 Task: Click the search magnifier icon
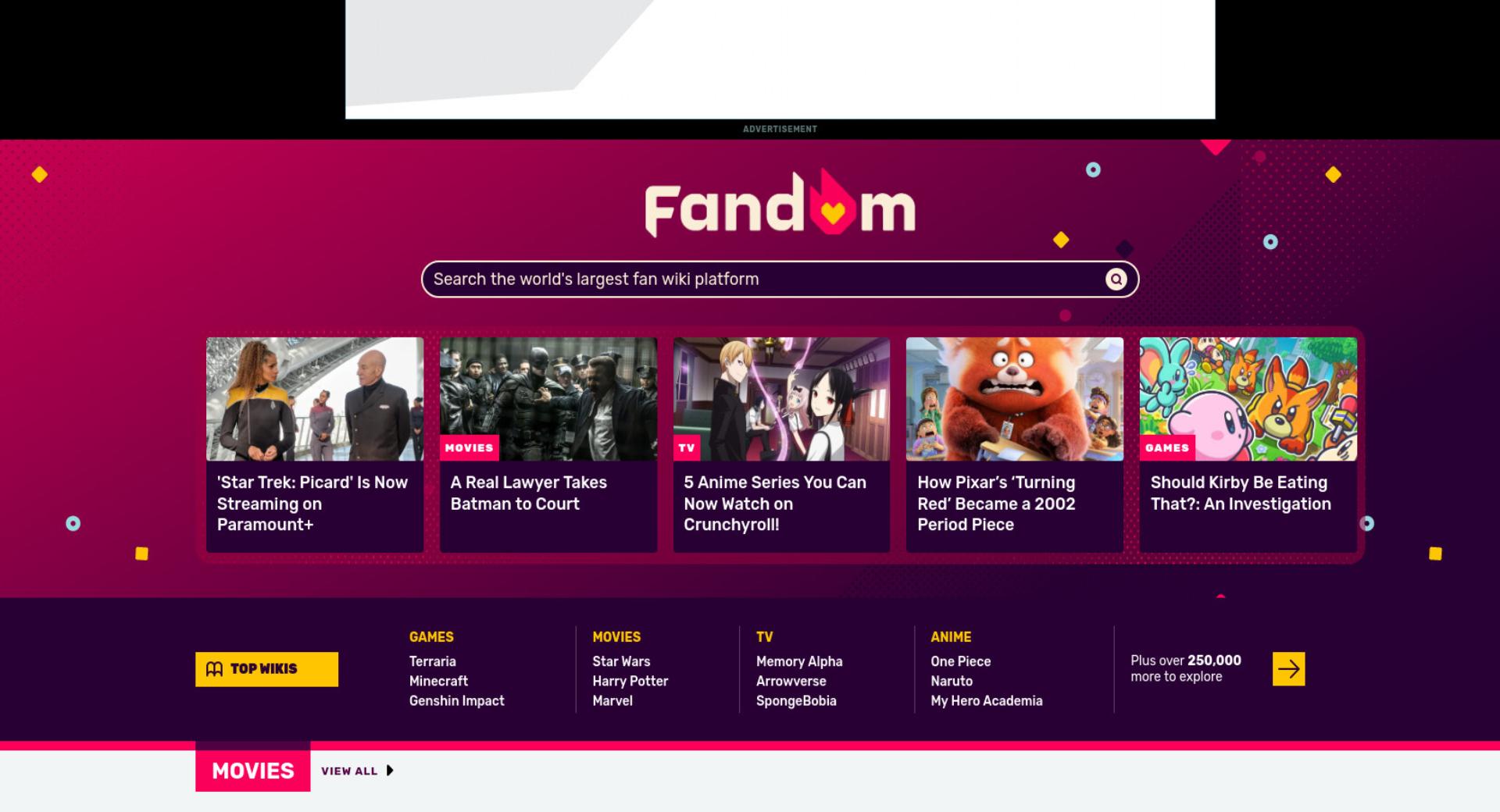point(1116,280)
